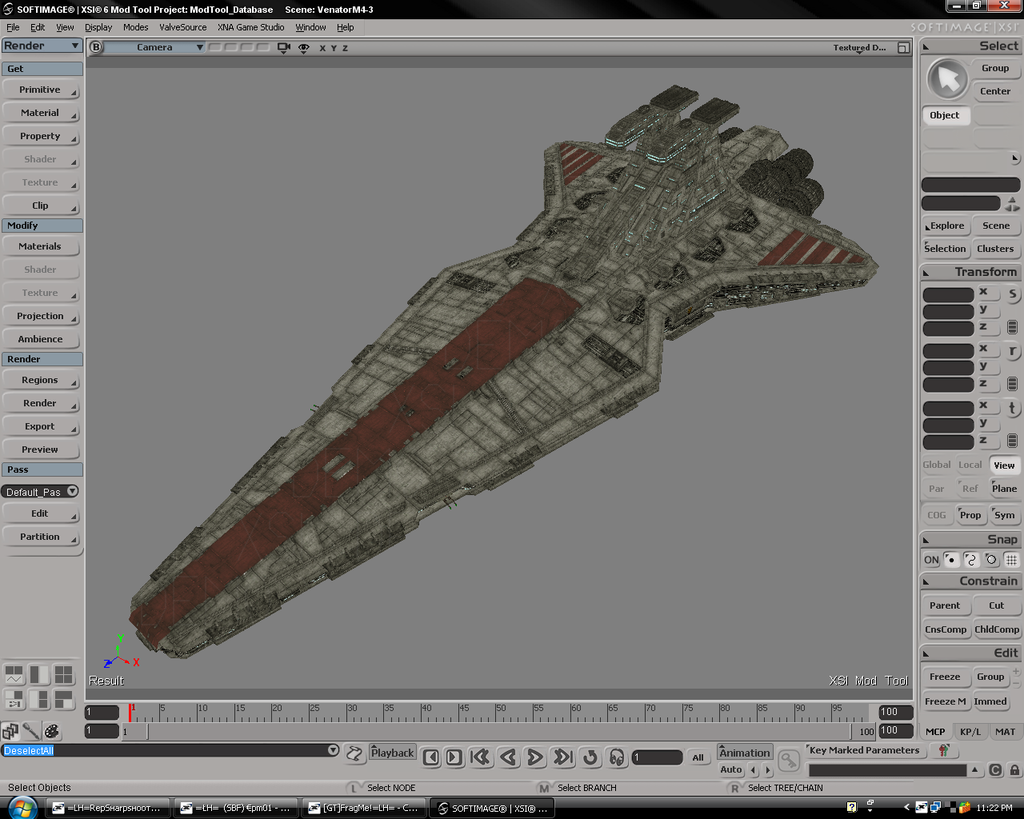Click the Freeze M button
The image size is (1024, 819).
coord(945,701)
